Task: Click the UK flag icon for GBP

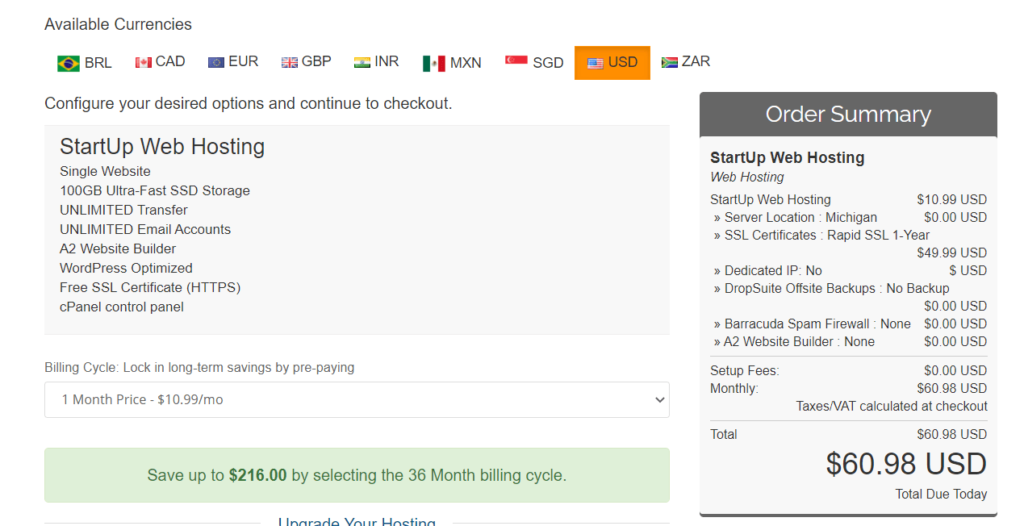Action: 289,63
